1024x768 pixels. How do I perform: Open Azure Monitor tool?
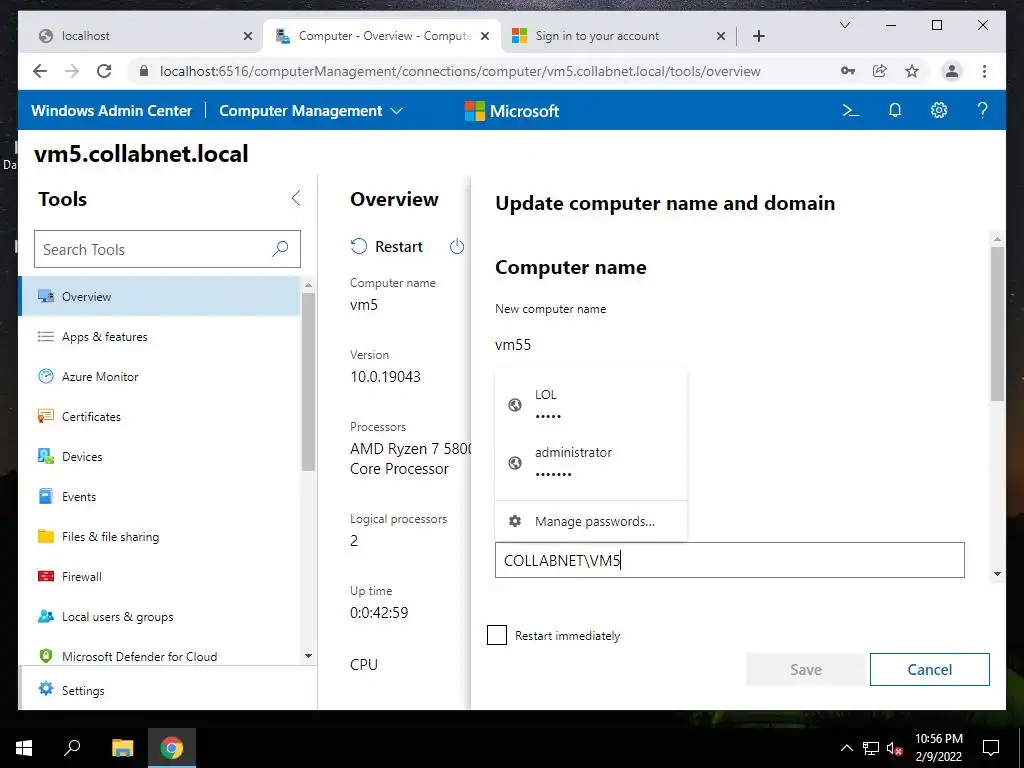[161, 376]
